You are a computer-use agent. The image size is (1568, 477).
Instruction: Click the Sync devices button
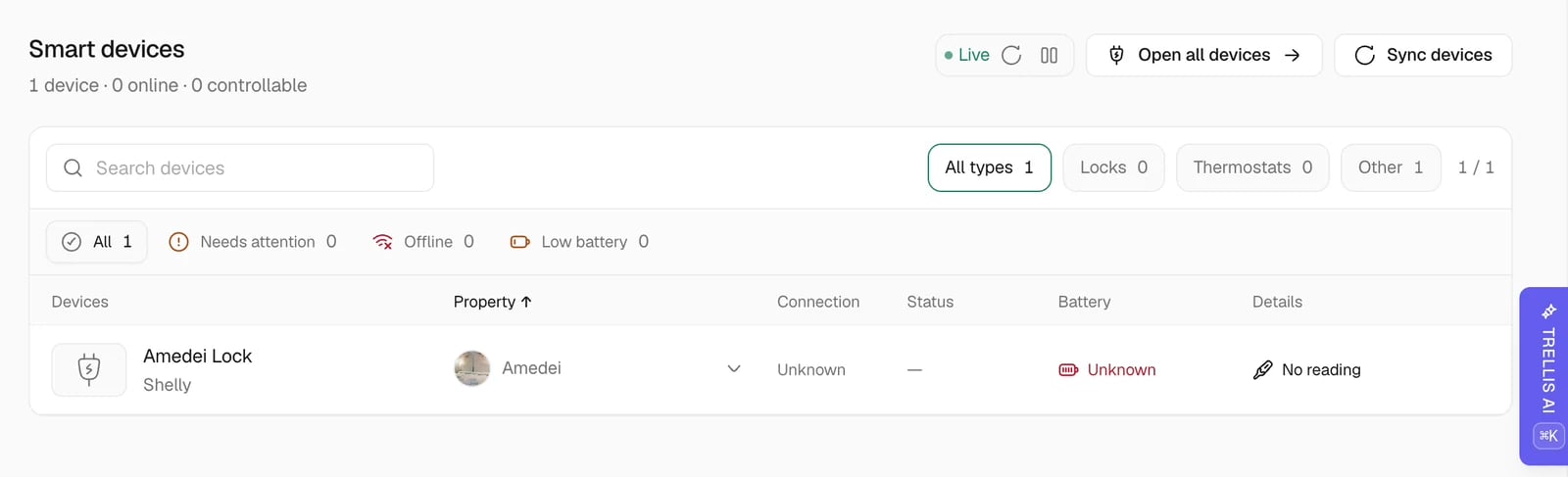coord(1423,55)
